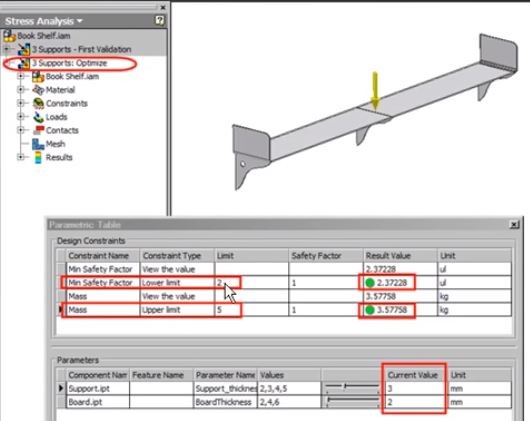
Task: Click the Constraint Name column header
Action: [x=103, y=256]
